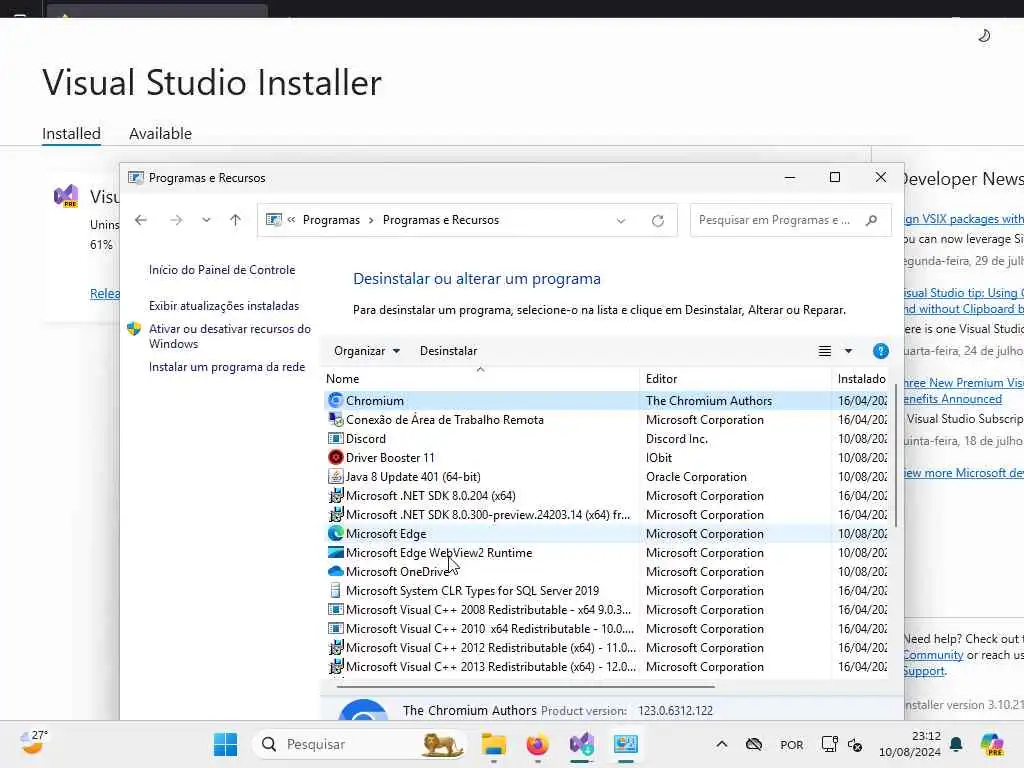Open Ativar ou desativar recursos do Windows
The image size is (1024, 768).
click(230, 336)
